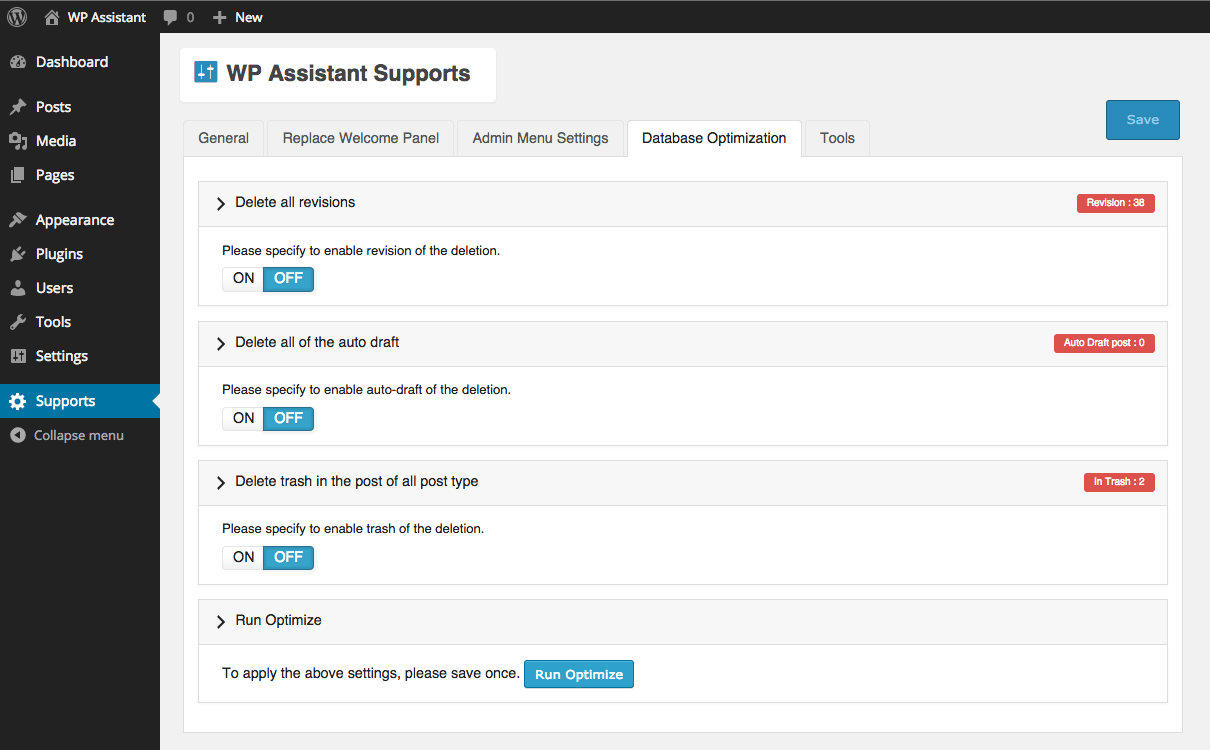
Task: Click the Media library icon
Action: coord(18,141)
